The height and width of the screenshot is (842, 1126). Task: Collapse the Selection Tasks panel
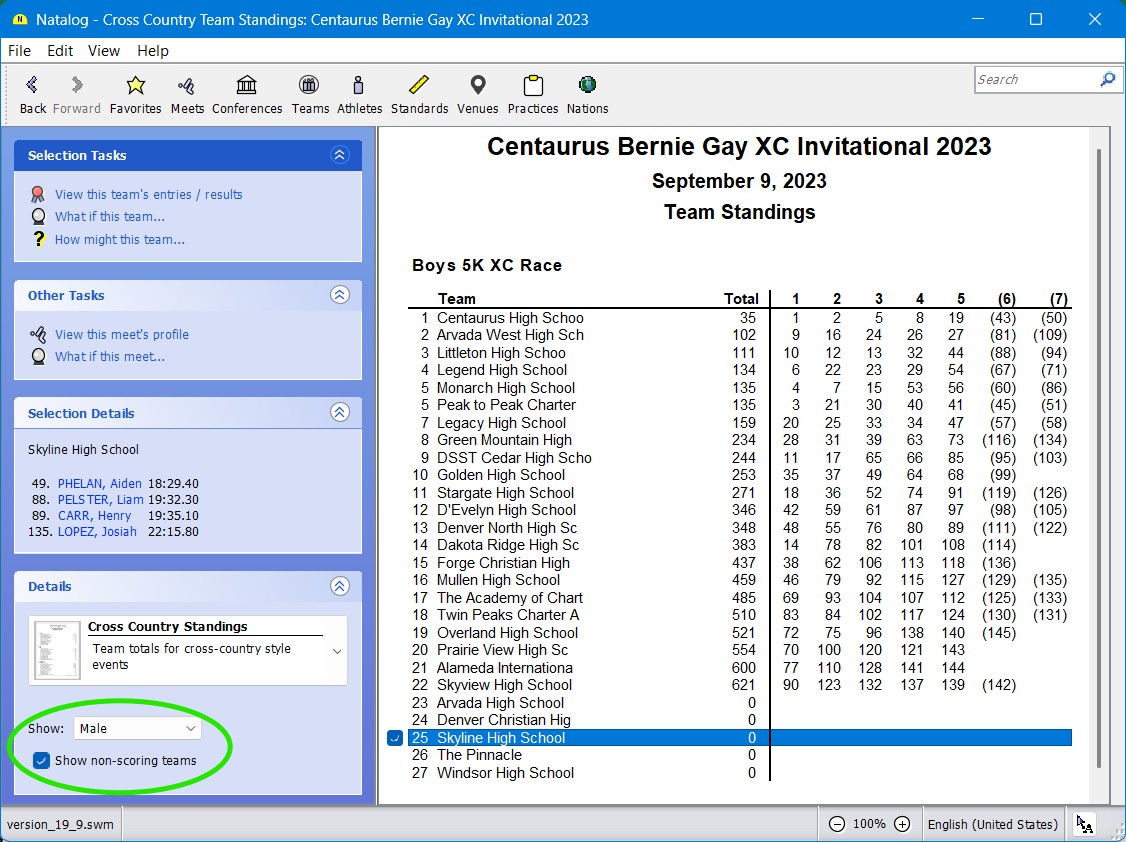[x=340, y=155]
